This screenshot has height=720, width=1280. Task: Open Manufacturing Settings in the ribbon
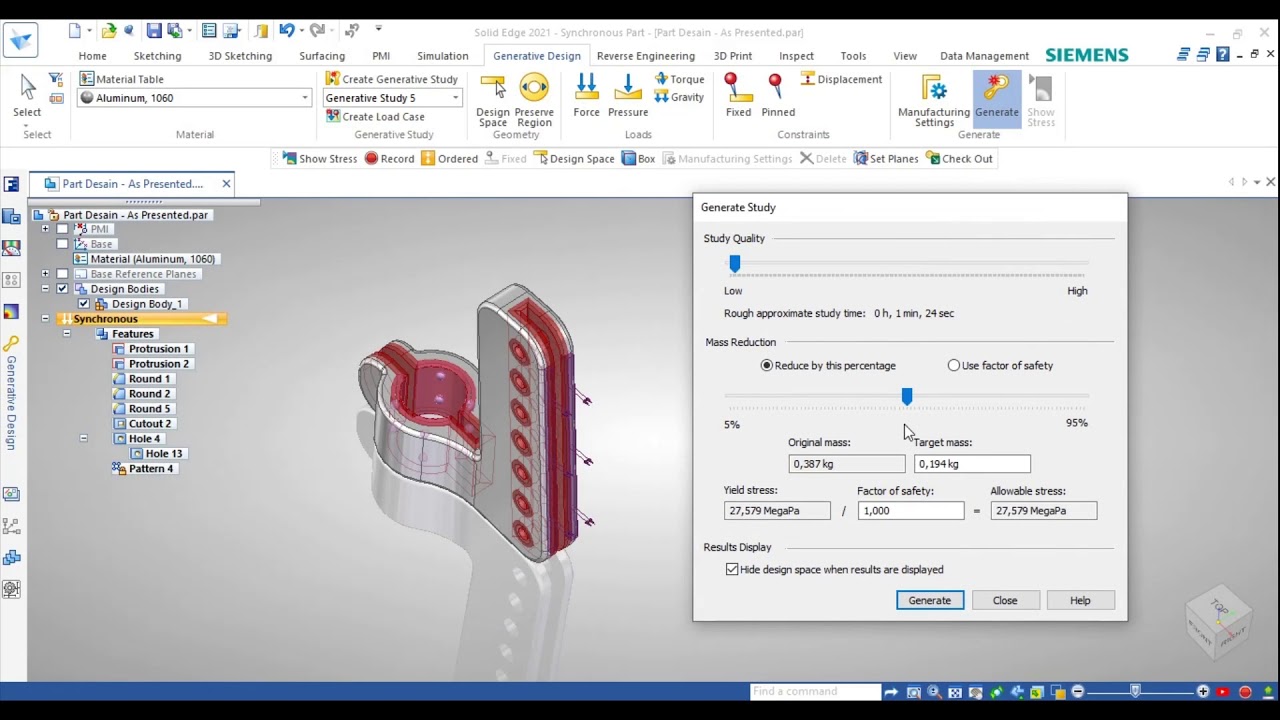934,100
